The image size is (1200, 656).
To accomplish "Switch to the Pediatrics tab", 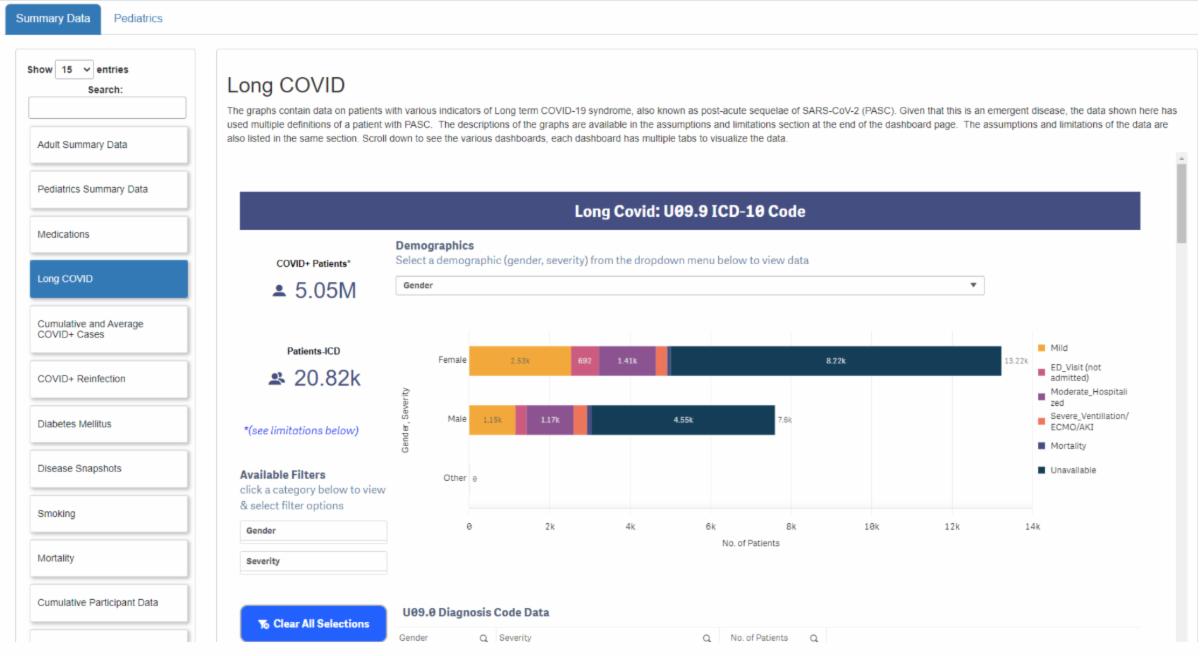I will pos(138,18).
